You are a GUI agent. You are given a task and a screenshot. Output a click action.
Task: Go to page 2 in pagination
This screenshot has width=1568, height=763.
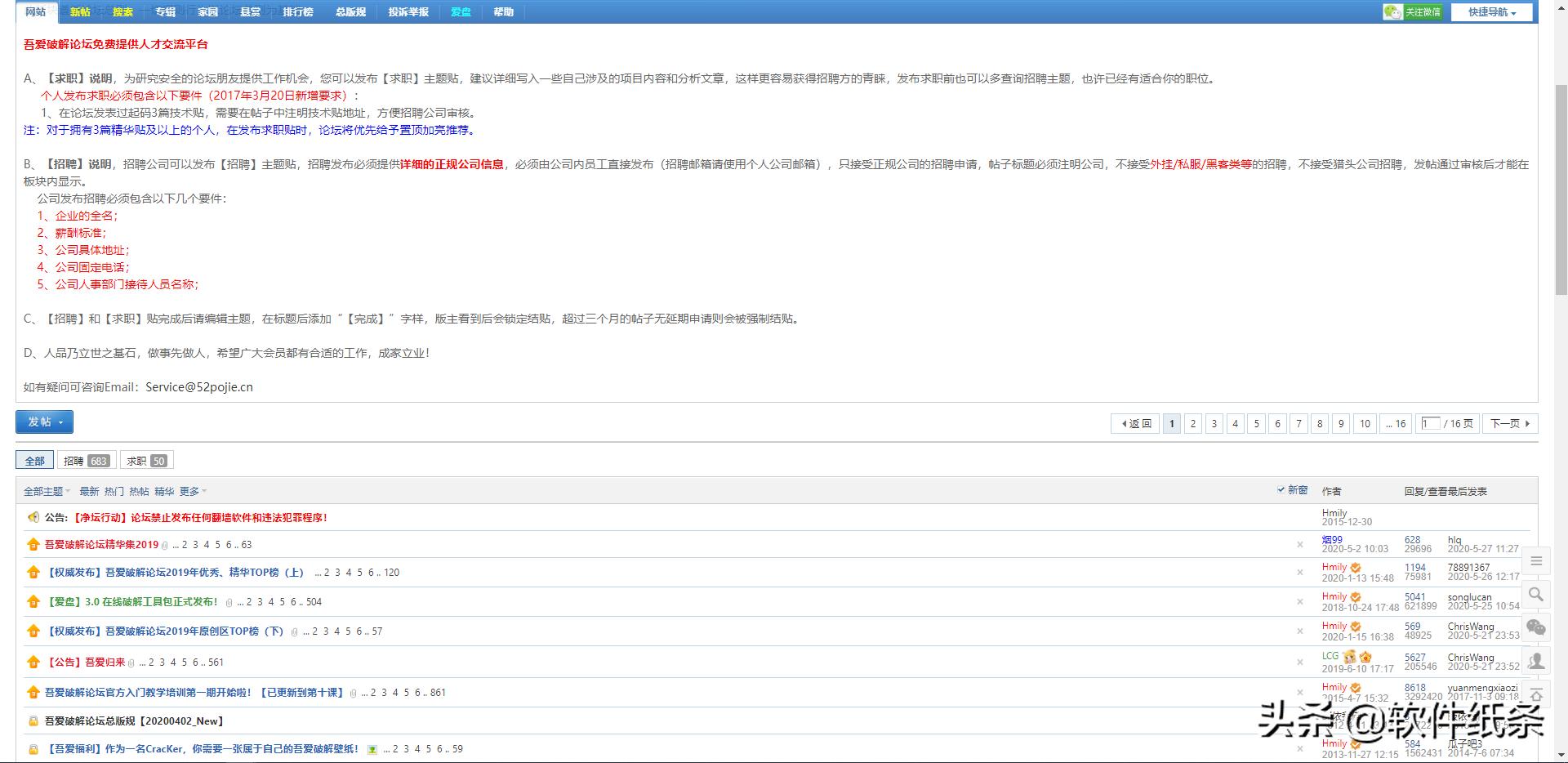pos(1193,423)
